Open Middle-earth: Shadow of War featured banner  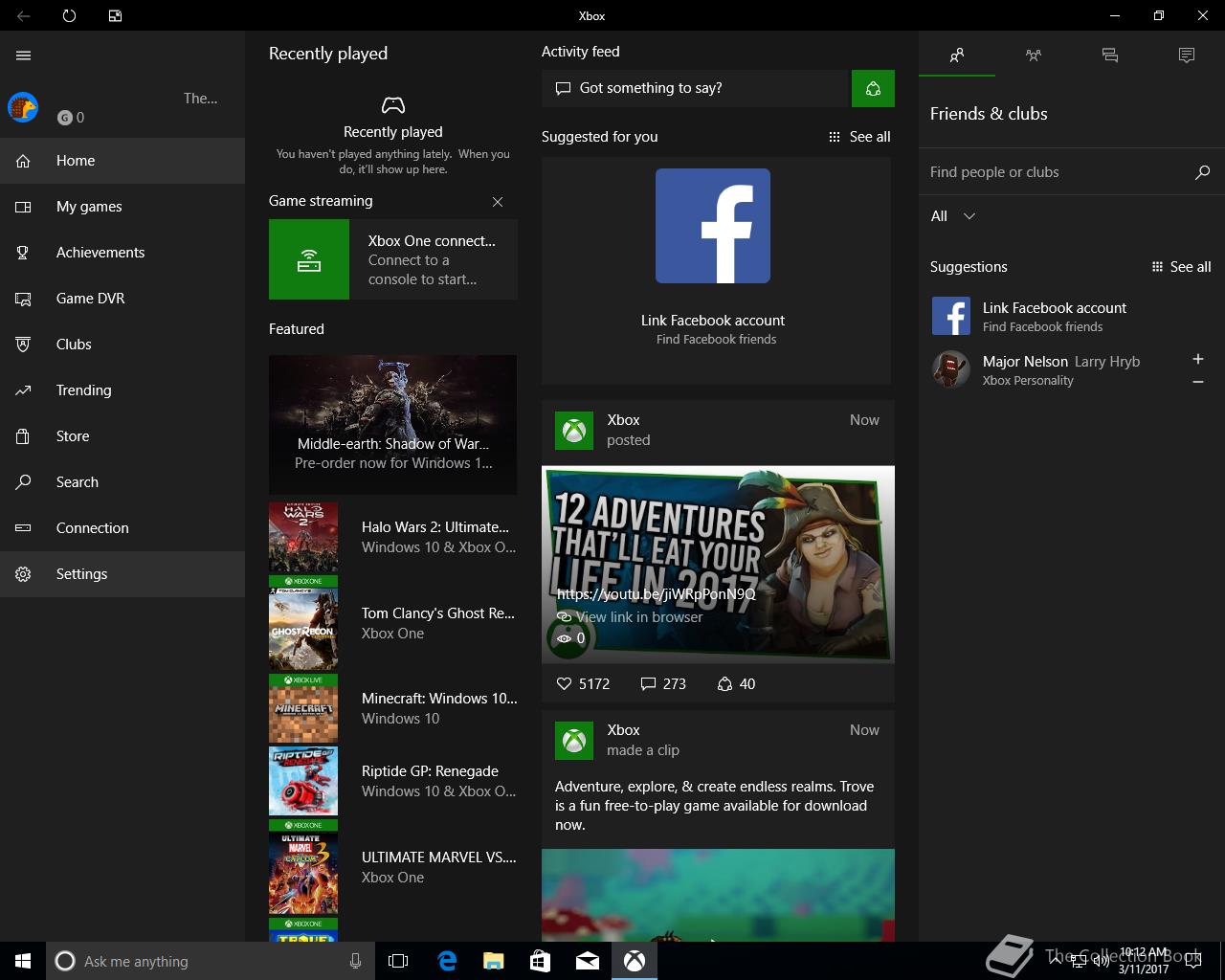(392, 425)
